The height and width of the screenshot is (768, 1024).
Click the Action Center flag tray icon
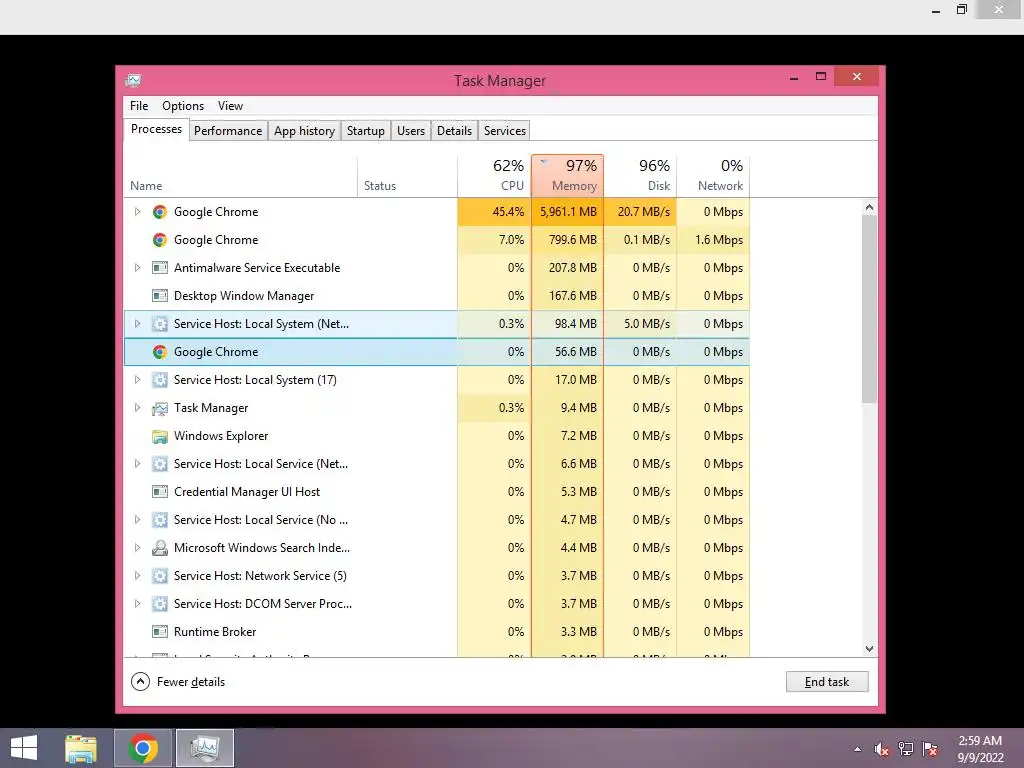tap(930, 749)
